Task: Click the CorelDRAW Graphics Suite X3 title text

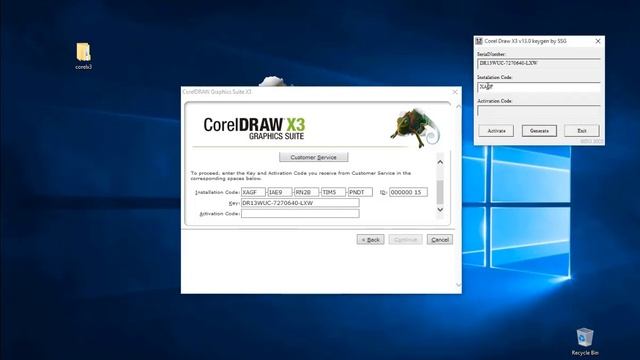Action: point(217,92)
